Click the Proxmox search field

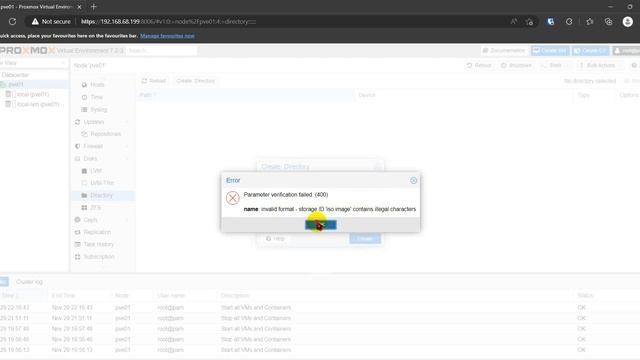point(162,51)
